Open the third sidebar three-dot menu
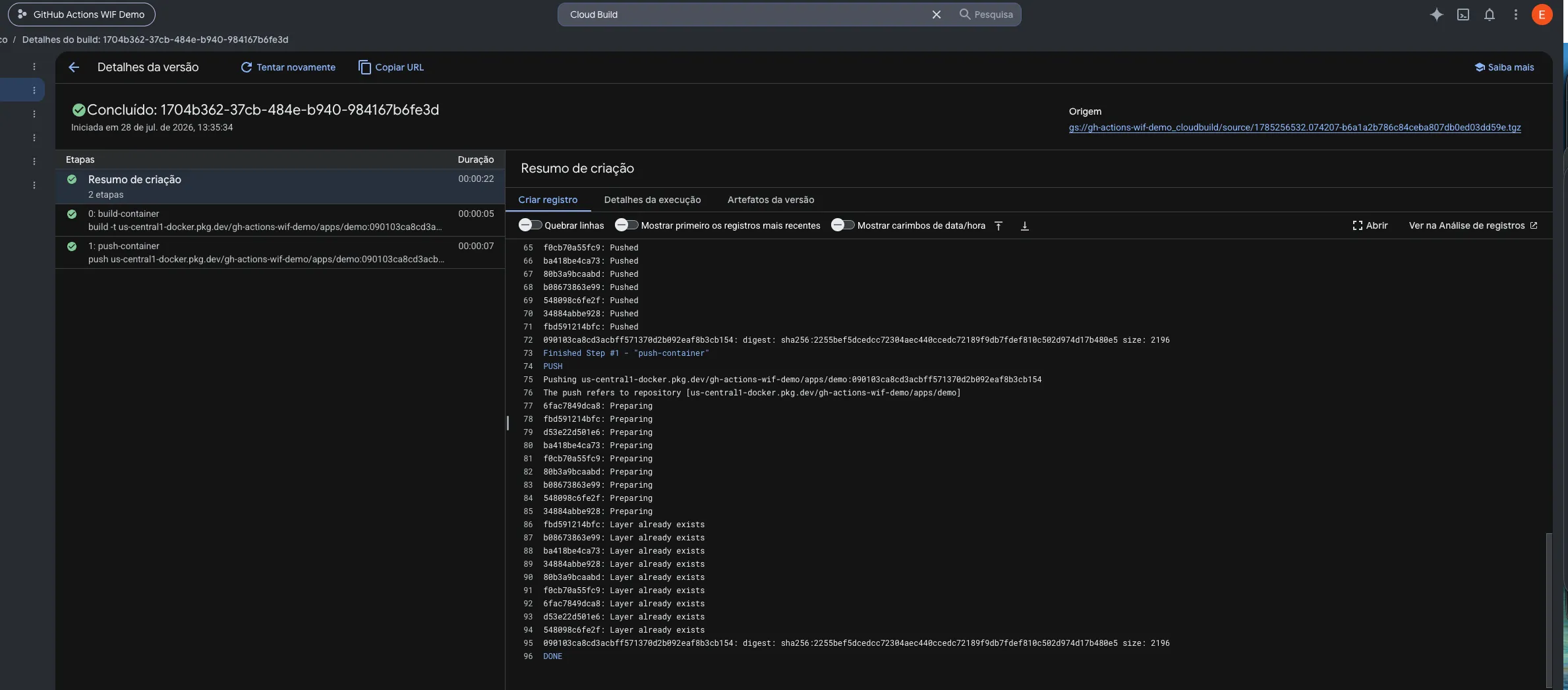 click(x=34, y=114)
